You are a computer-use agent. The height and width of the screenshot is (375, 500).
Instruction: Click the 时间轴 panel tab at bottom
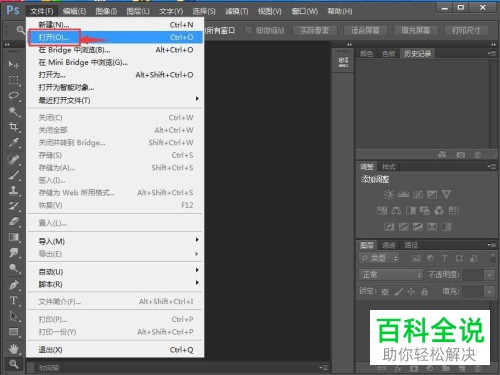pos(49,368)
